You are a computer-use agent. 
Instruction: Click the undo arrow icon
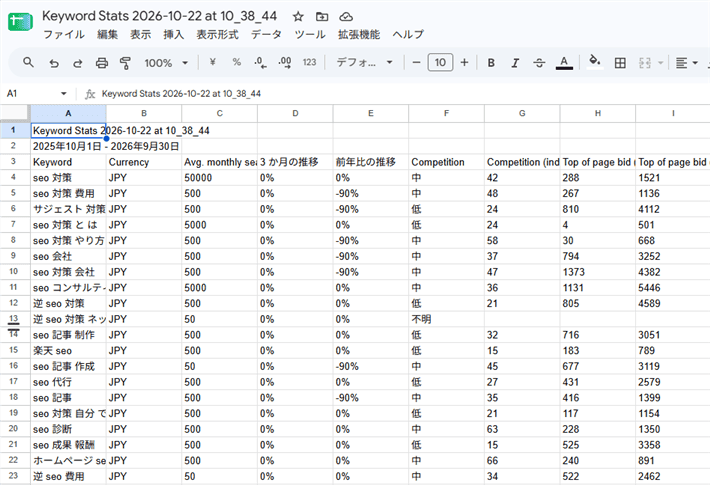coord(54,63)
